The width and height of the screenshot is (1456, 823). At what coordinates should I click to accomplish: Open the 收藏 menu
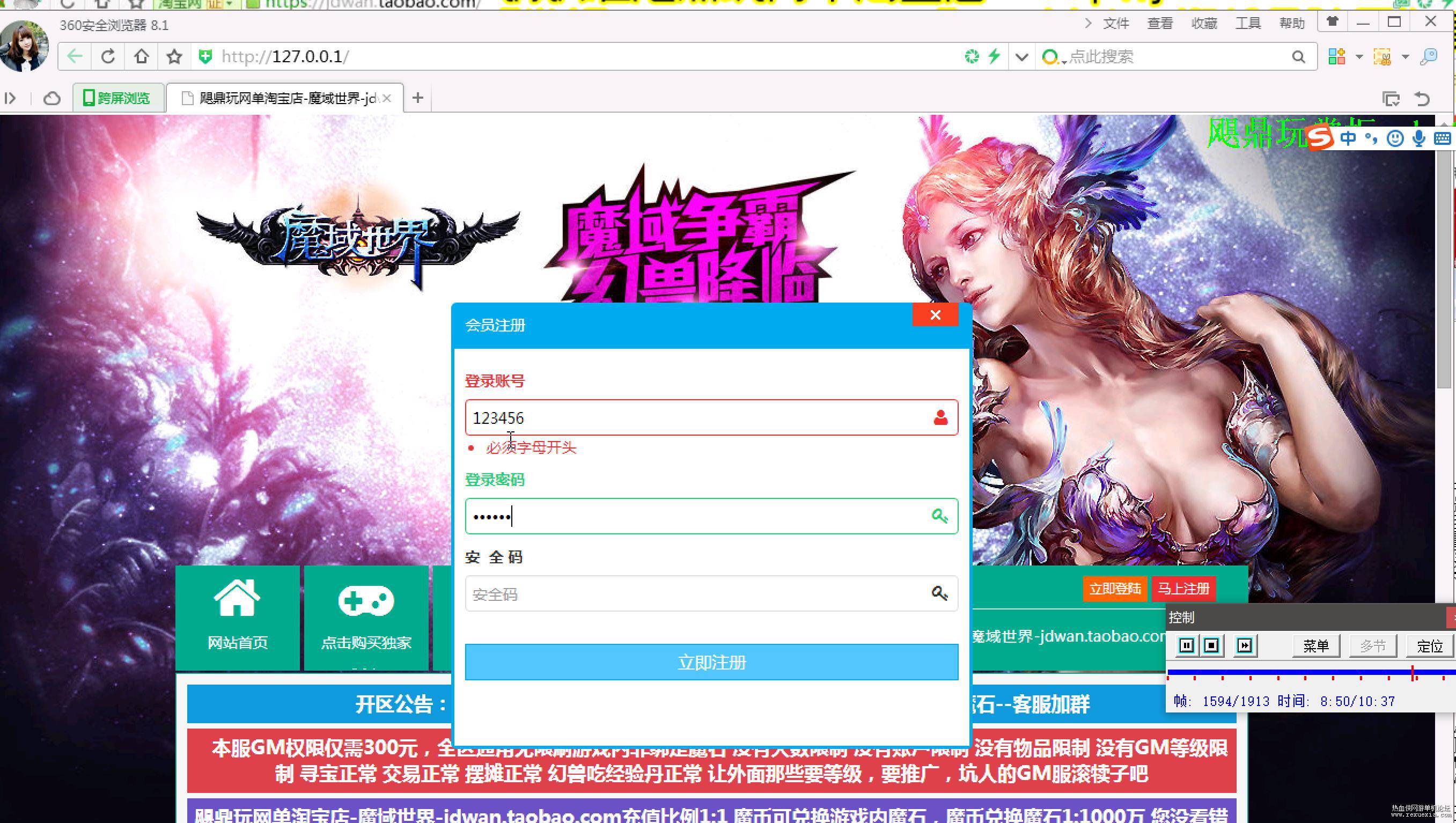click(1204, 23)
